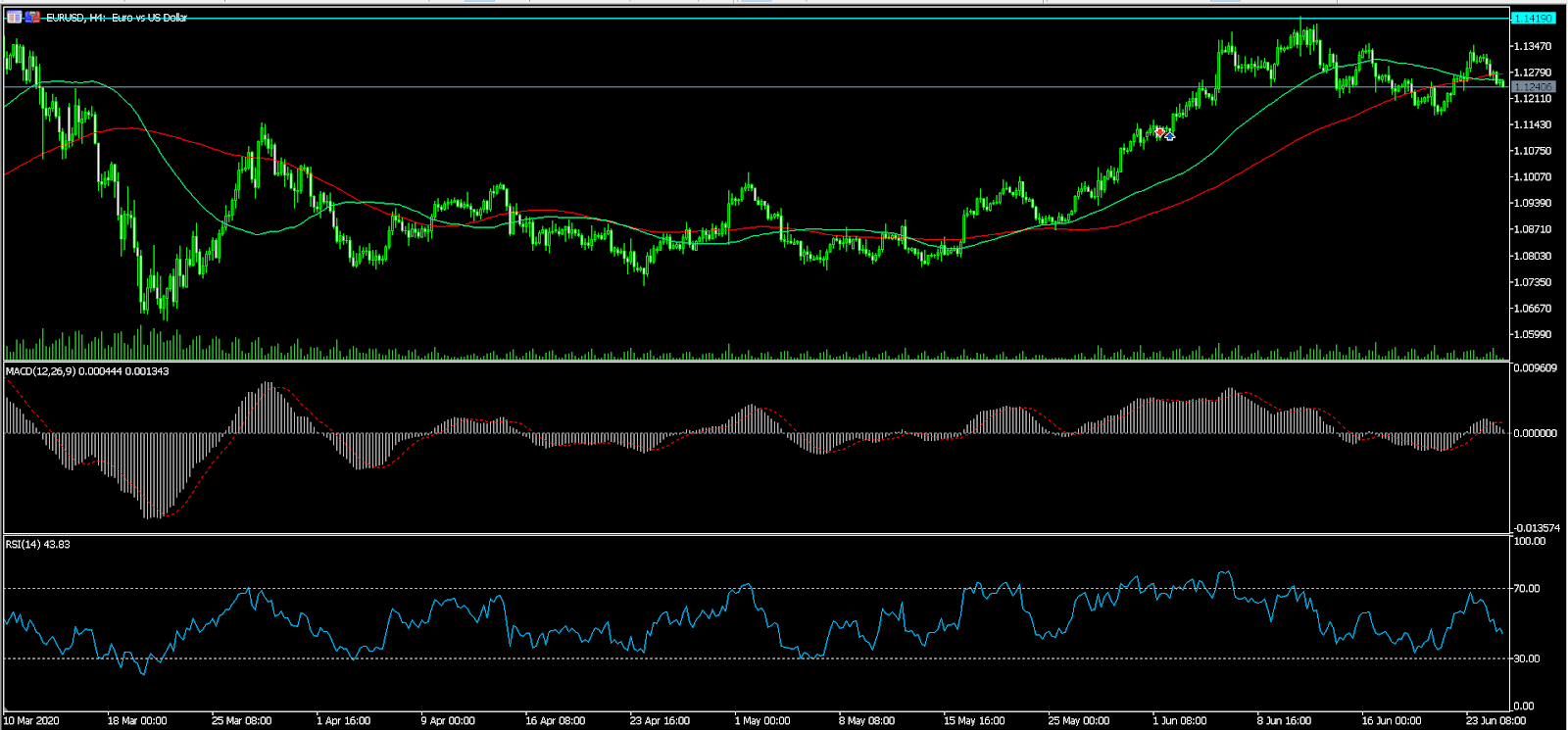1568x730 pixels.
Task: Click the 10 Mar 2020 date label
Action: pyautogui.click(x=31, y=721)
